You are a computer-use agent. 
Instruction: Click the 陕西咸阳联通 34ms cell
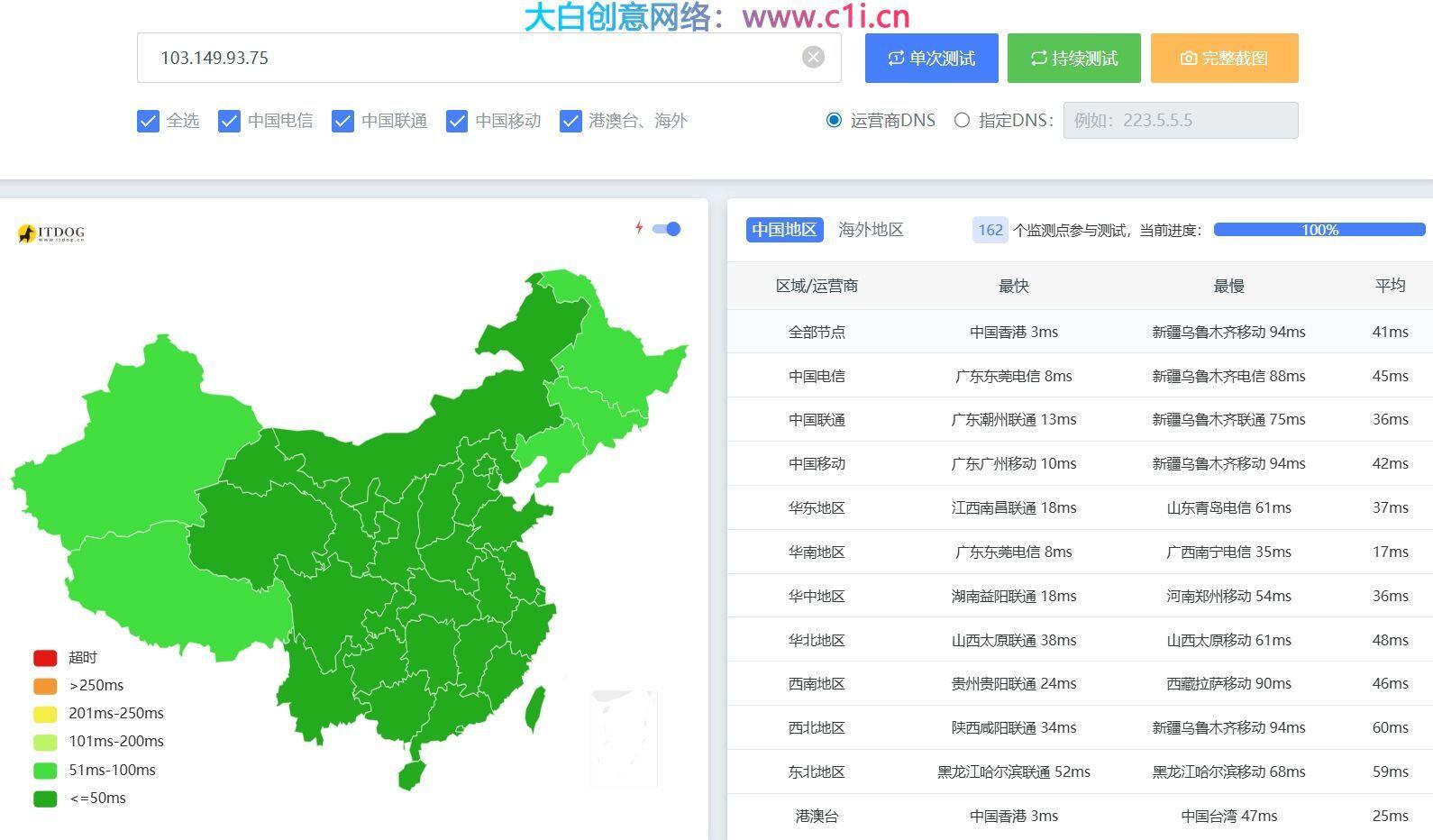point(1014,727)
